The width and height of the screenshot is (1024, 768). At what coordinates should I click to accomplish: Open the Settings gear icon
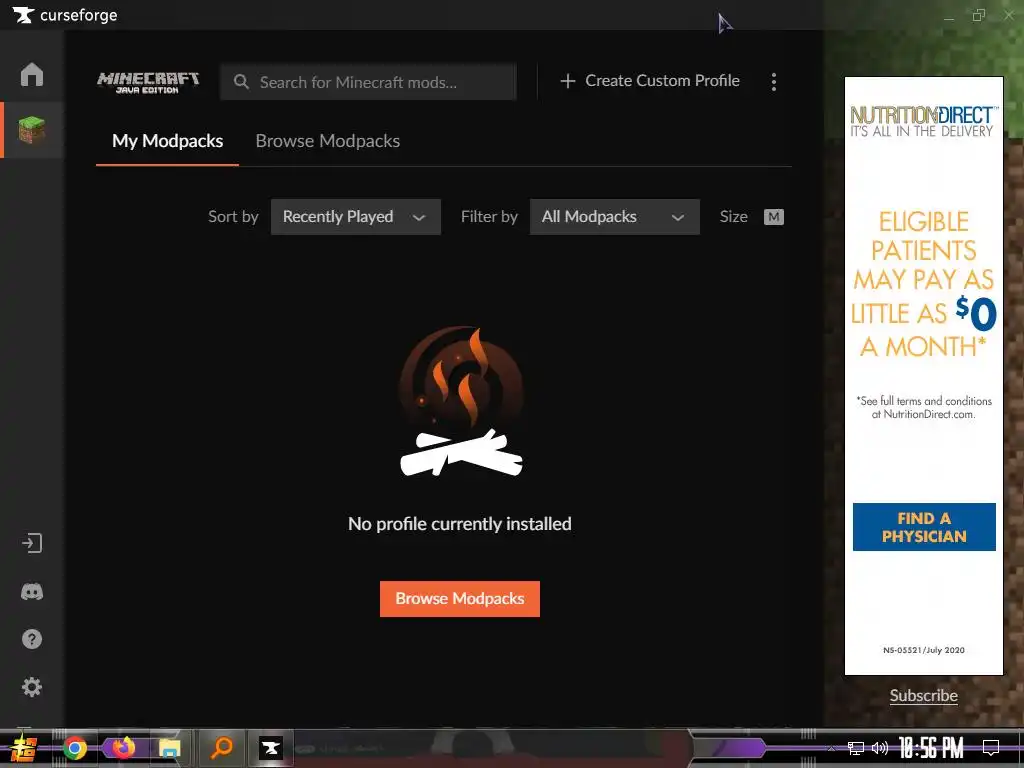(31, 687)
